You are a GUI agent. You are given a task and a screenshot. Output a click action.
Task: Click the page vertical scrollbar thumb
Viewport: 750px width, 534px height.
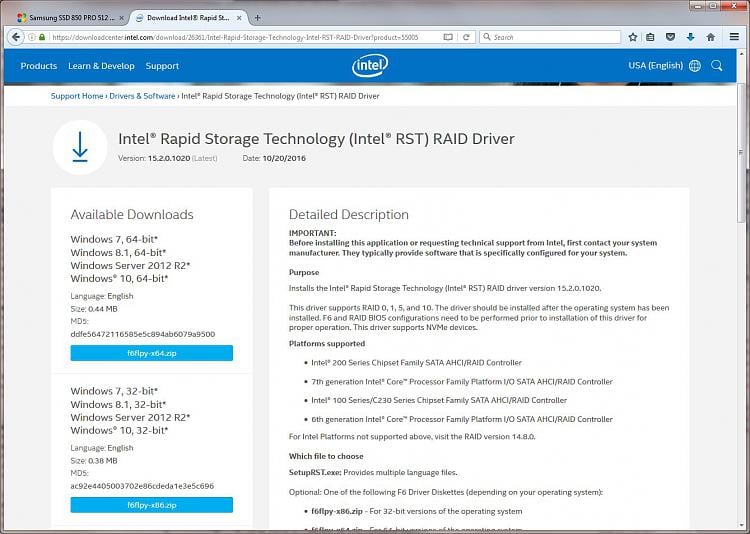[x=742, y=151]
